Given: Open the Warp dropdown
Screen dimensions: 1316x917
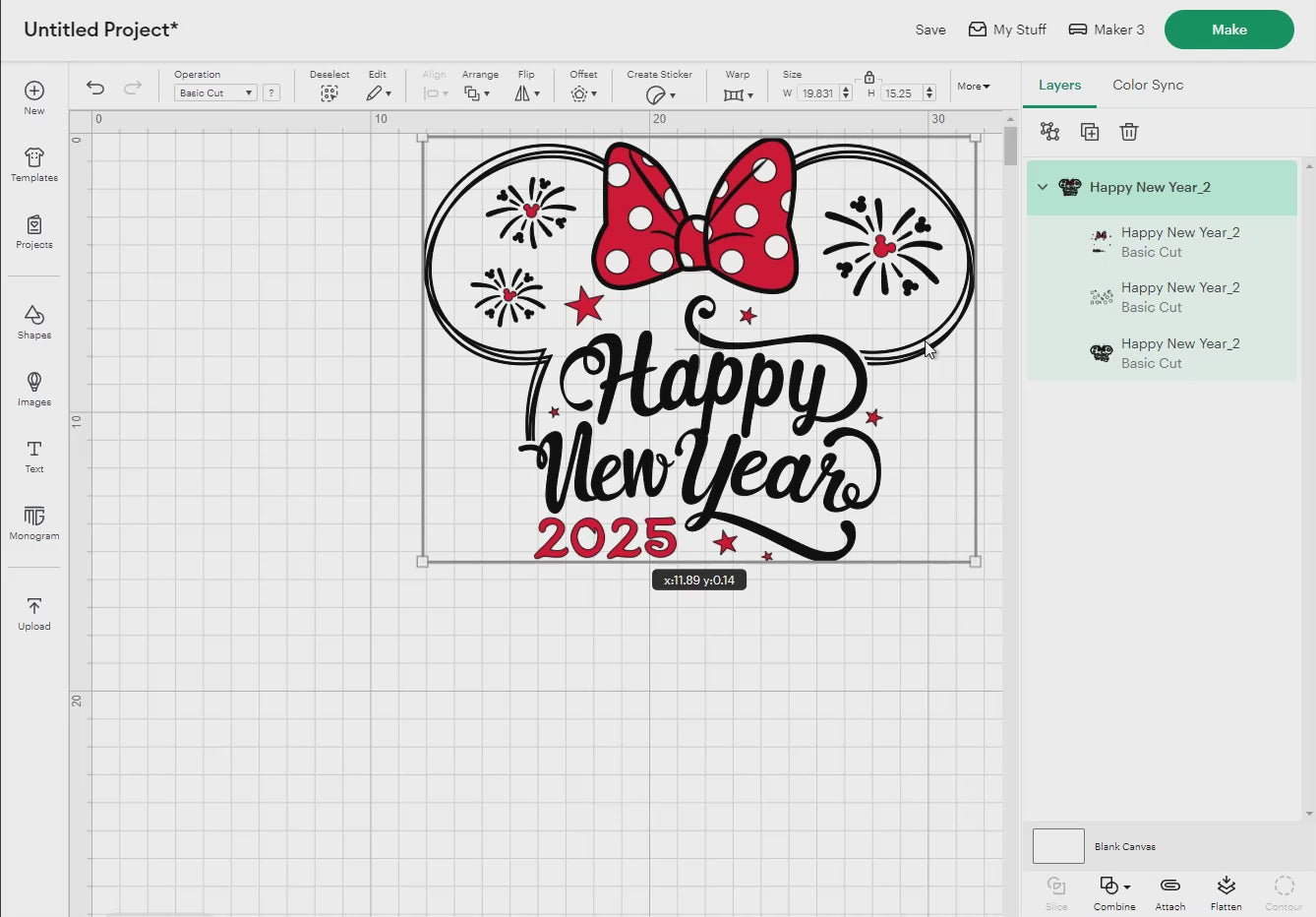Looking at the screenshot, I should [739, 94].
